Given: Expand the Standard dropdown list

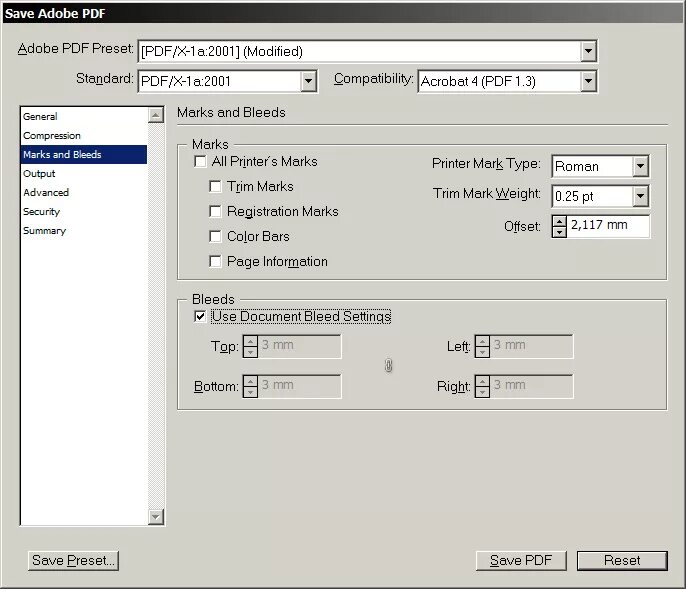Looking at the screenshot, I should 308,81.
